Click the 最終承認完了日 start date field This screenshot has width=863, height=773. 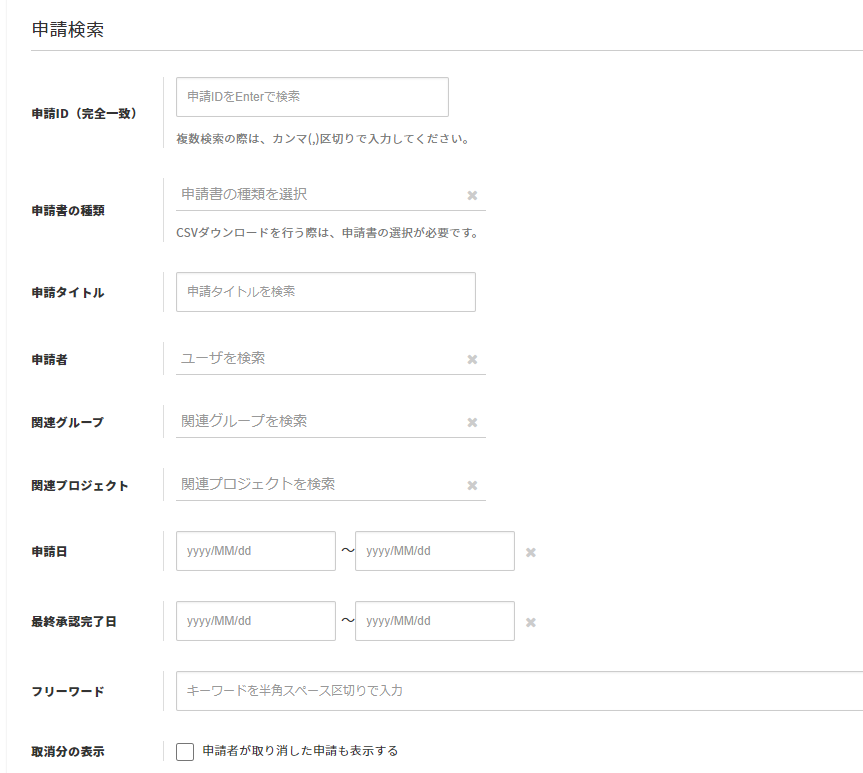pos(255,621)
